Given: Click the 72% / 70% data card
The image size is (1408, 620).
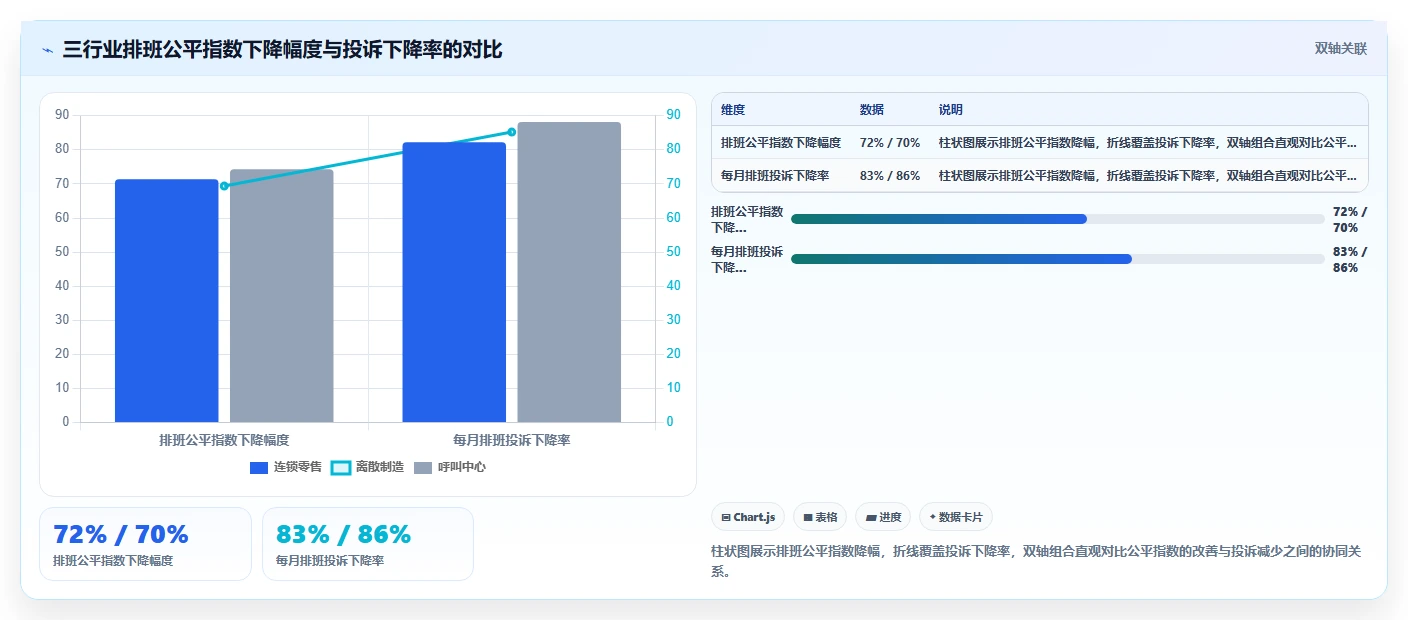Looking at the screenshot, I should tap(145, 544).
